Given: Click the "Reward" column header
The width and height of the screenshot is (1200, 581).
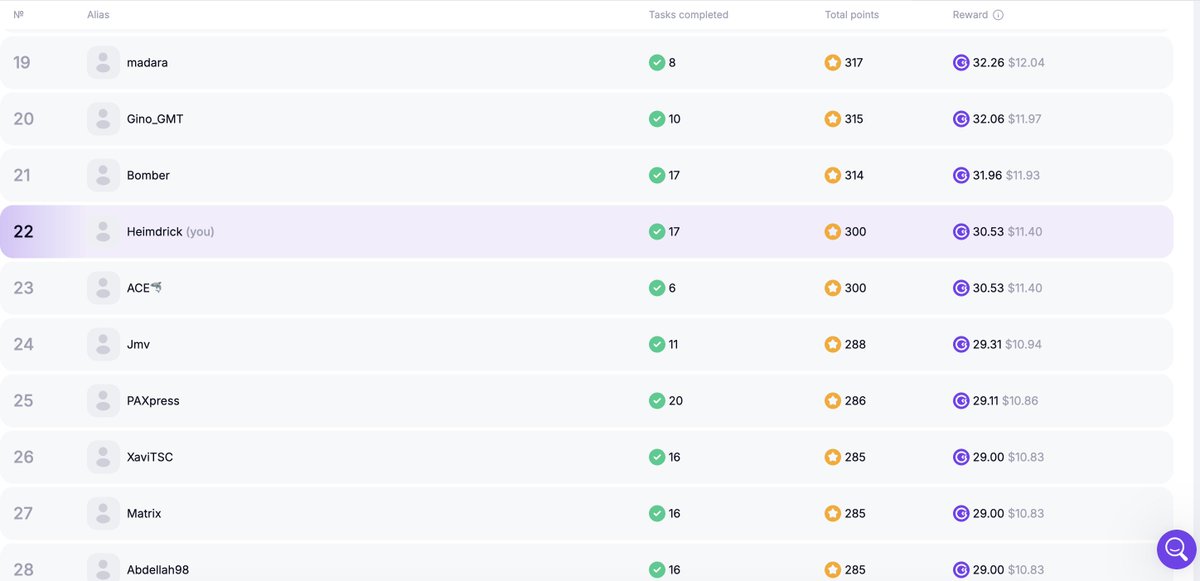Looking at the screenshot, I should 970,15.
